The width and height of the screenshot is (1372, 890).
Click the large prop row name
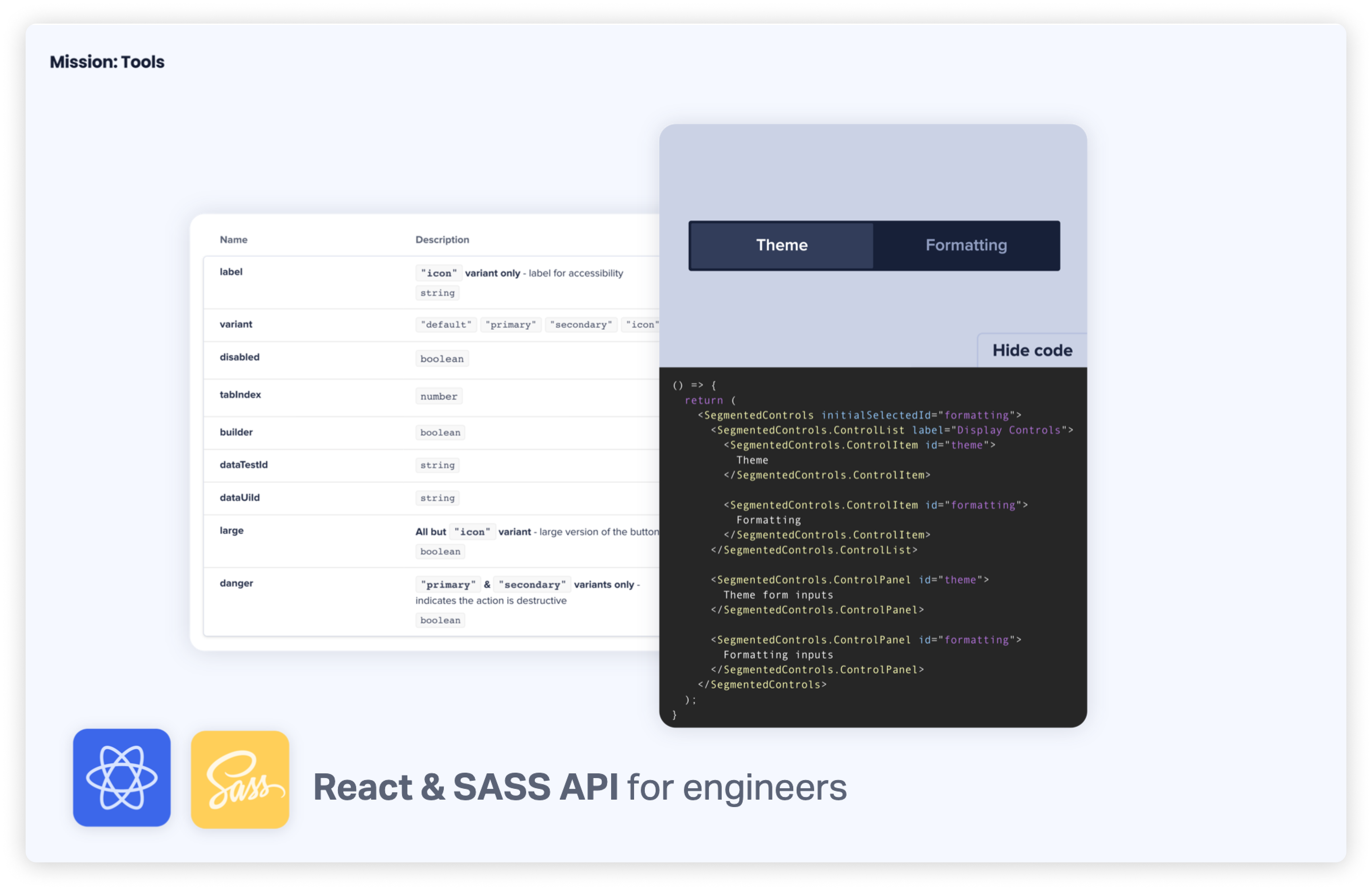click(x=231, y=531)
